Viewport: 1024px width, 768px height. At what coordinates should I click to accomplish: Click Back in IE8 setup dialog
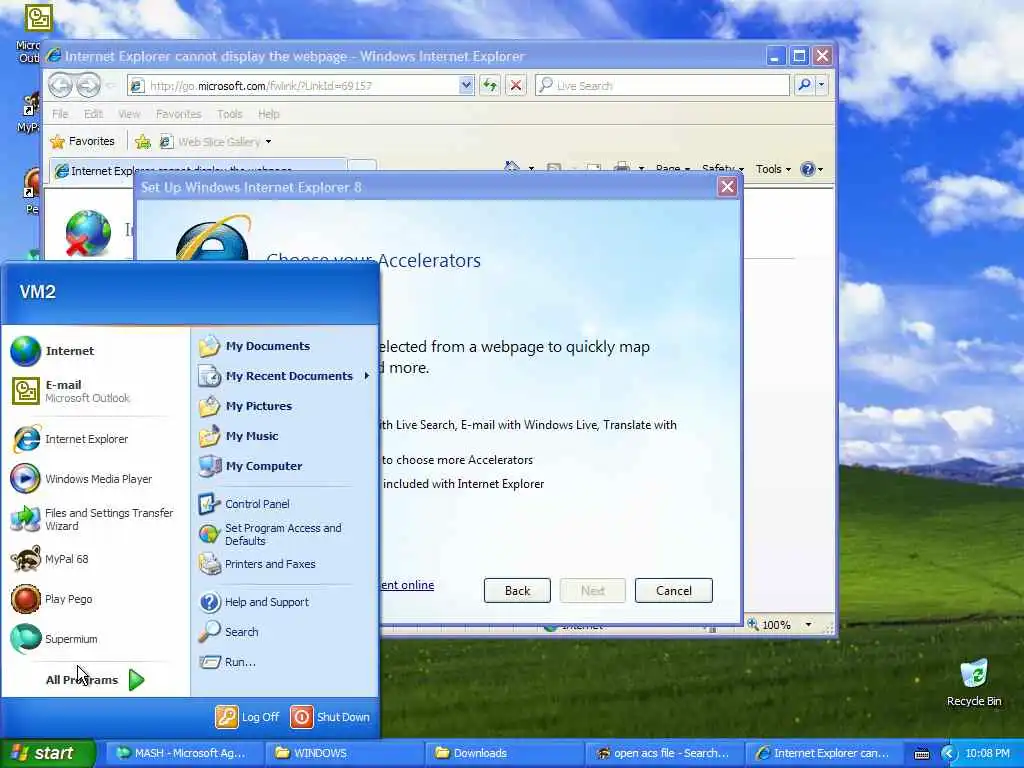(517, 590)
